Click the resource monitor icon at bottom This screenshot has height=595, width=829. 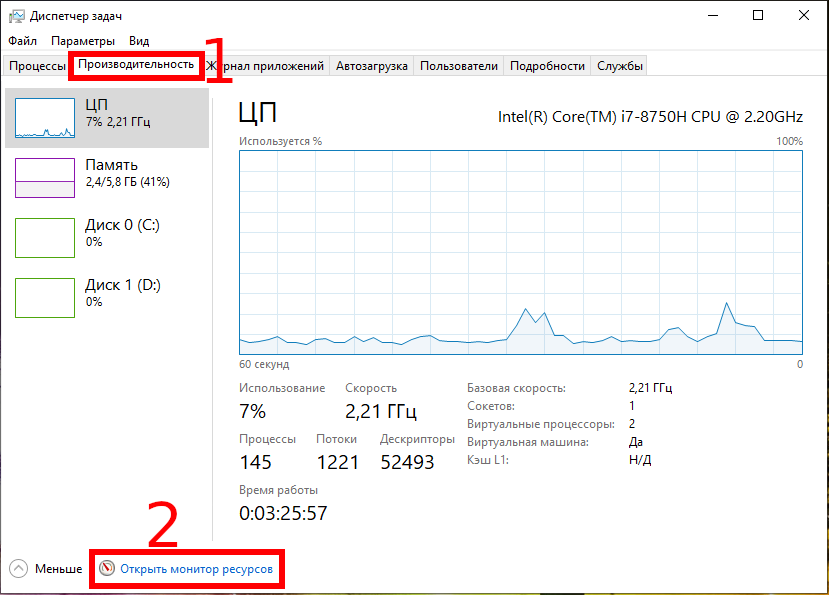107,569
